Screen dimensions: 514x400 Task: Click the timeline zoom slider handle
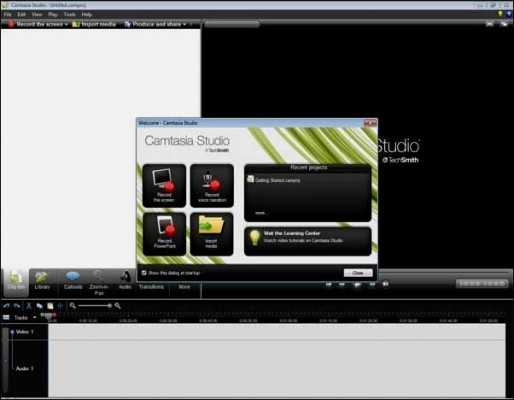click(x=109, y=305)
